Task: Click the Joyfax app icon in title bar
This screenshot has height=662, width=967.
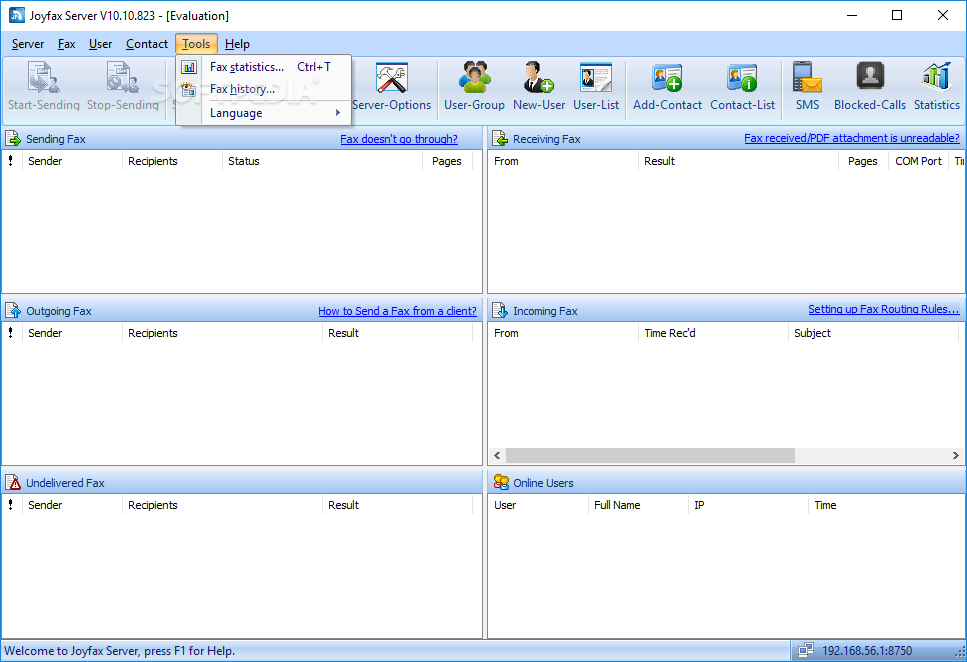Action: [17, 15]
